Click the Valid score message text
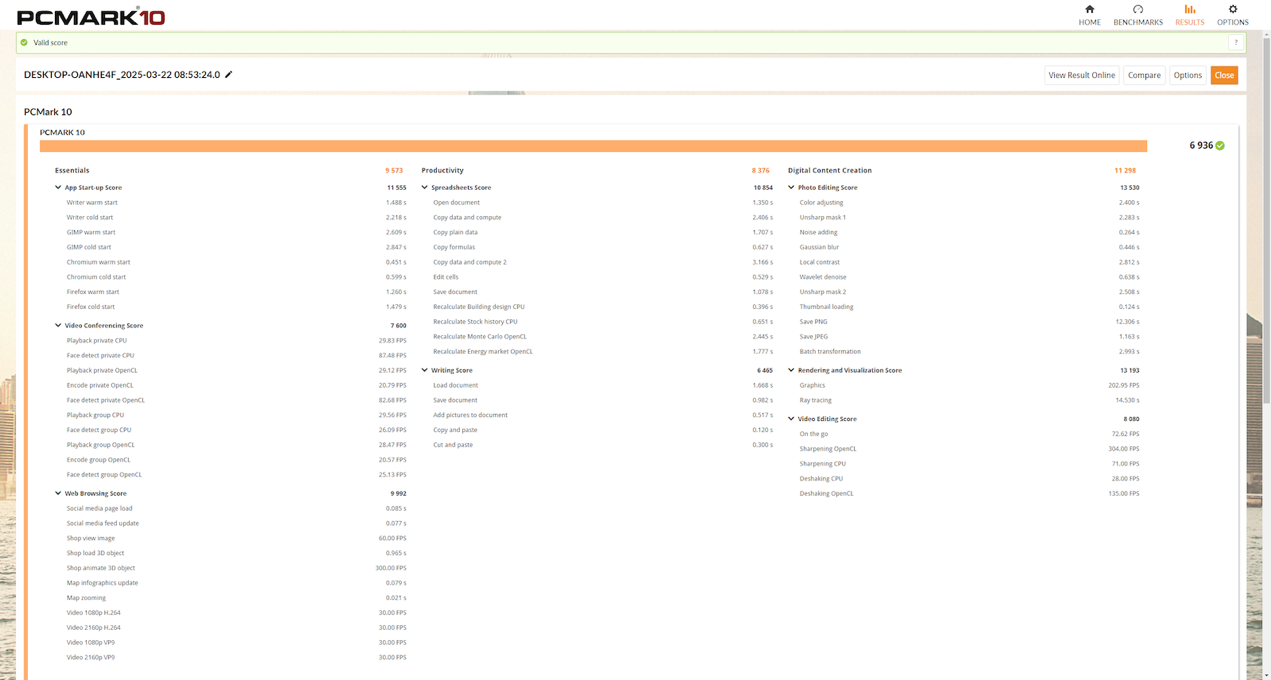Screen dimensions: 1271x680 pyautogui.click(x=51, y=43)
